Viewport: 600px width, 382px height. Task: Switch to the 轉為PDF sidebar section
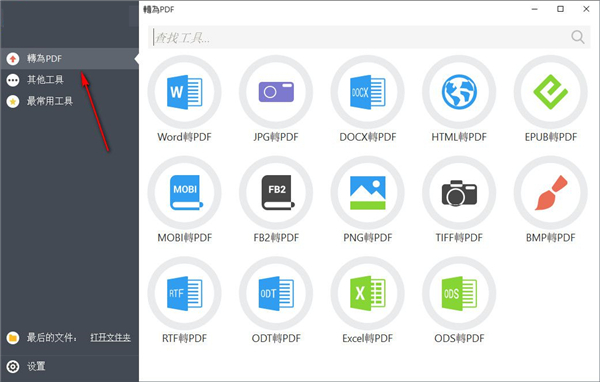tap(70, 59)
